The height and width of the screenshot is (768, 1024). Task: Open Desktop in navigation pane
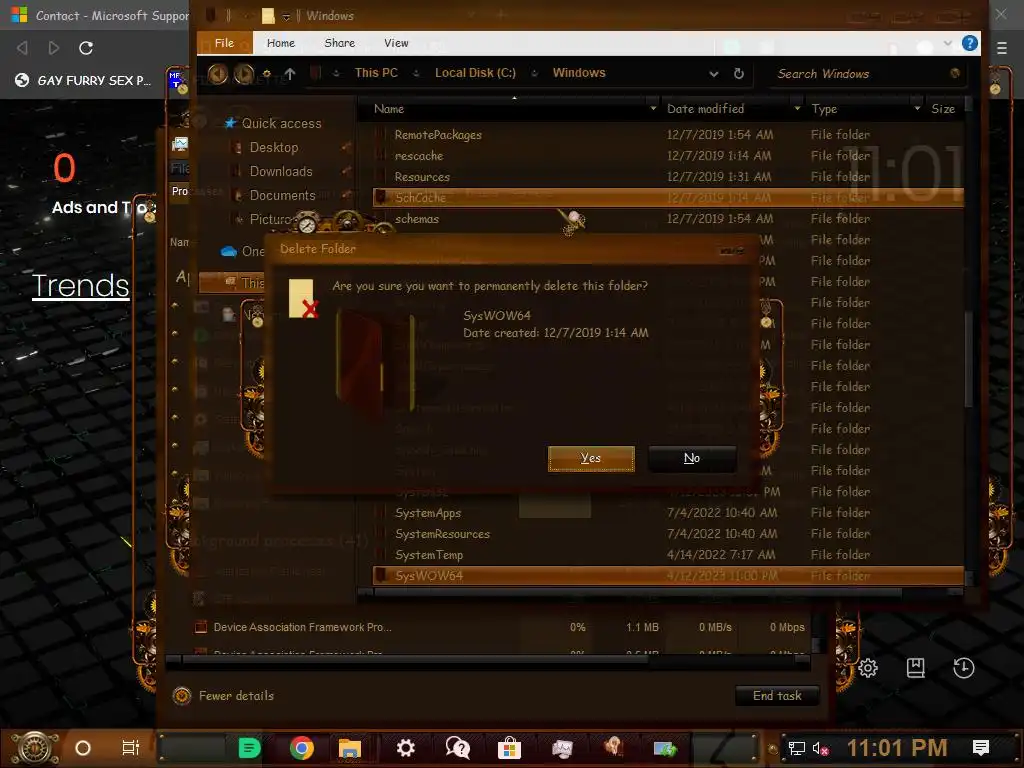(x=274, y=148)
